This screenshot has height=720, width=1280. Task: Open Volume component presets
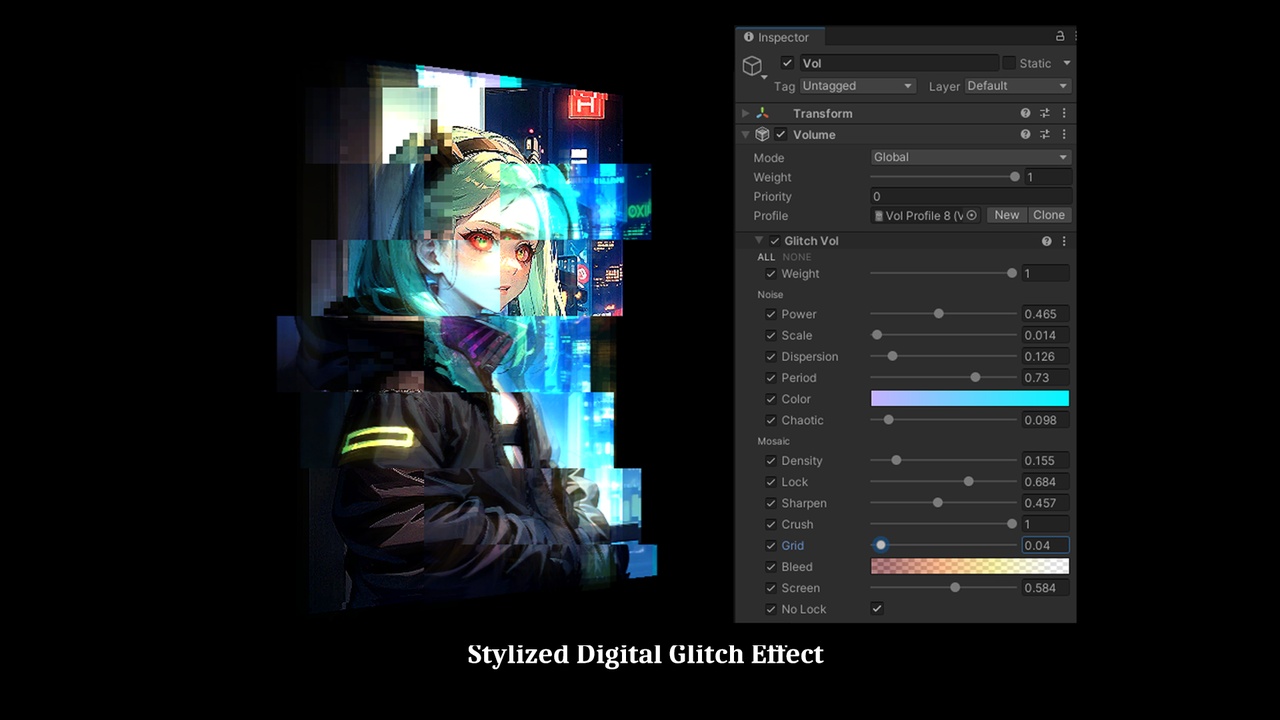[1045, 134]
